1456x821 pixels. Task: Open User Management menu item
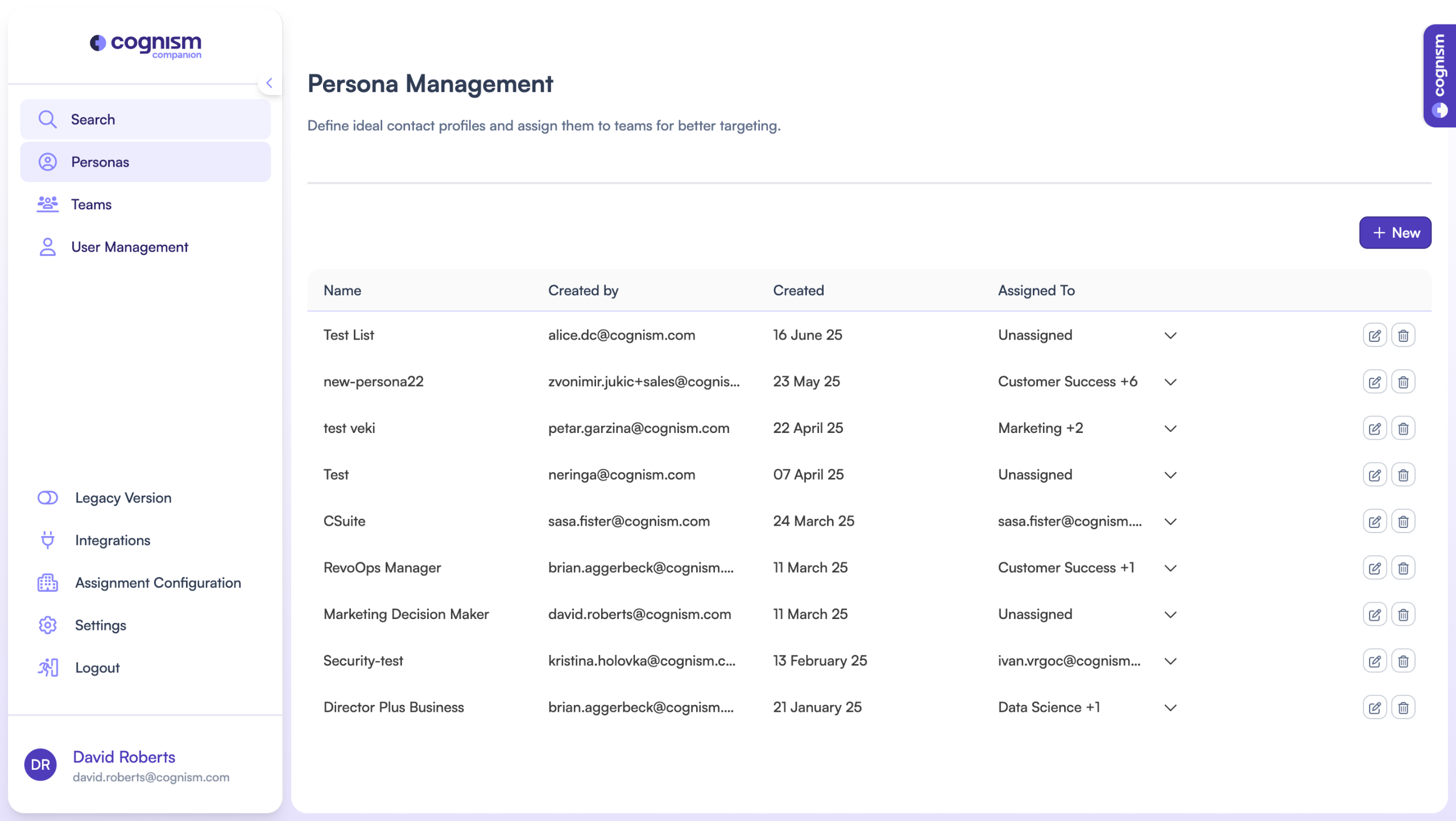click(129, 247)
